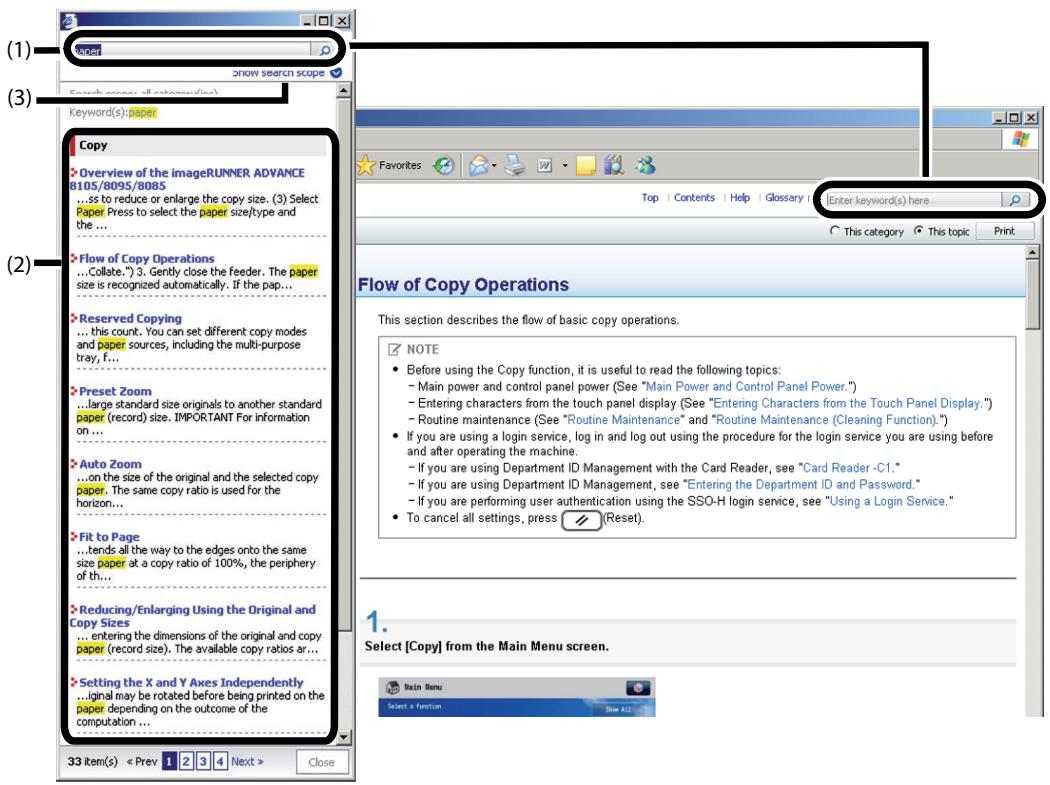Viewport: 1050px width, 785px height.
Task: Go to results page 3
Action: (x=203, y=762)
